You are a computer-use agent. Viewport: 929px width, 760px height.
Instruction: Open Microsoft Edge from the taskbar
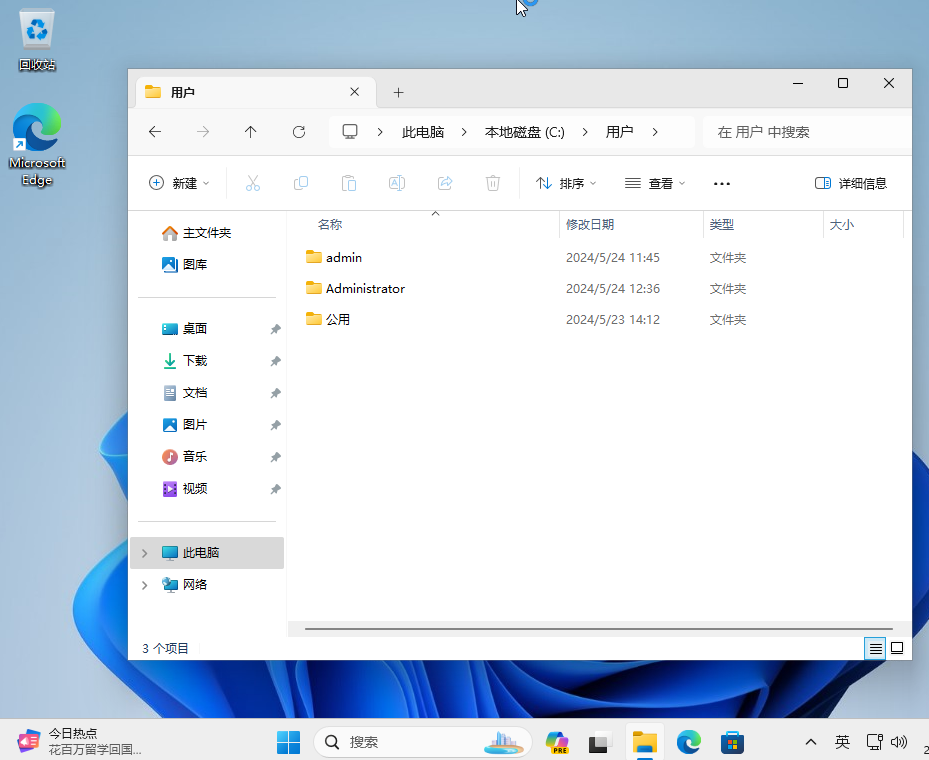pos(688,742)
